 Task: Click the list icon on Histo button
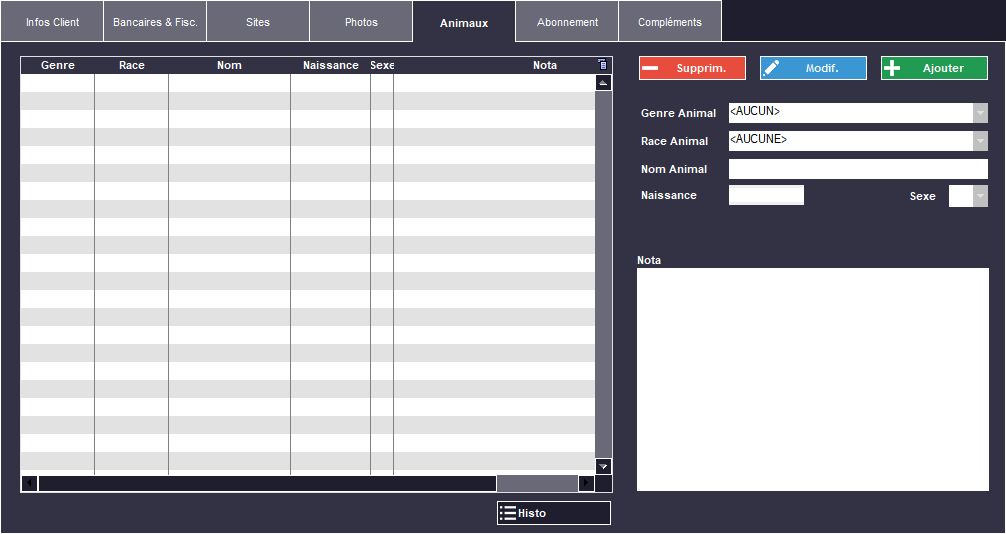(x=508, y=513)
